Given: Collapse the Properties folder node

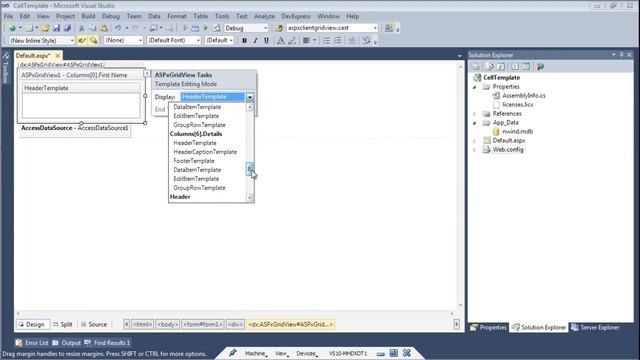Looking at the screenshot, I should [475, 87].
